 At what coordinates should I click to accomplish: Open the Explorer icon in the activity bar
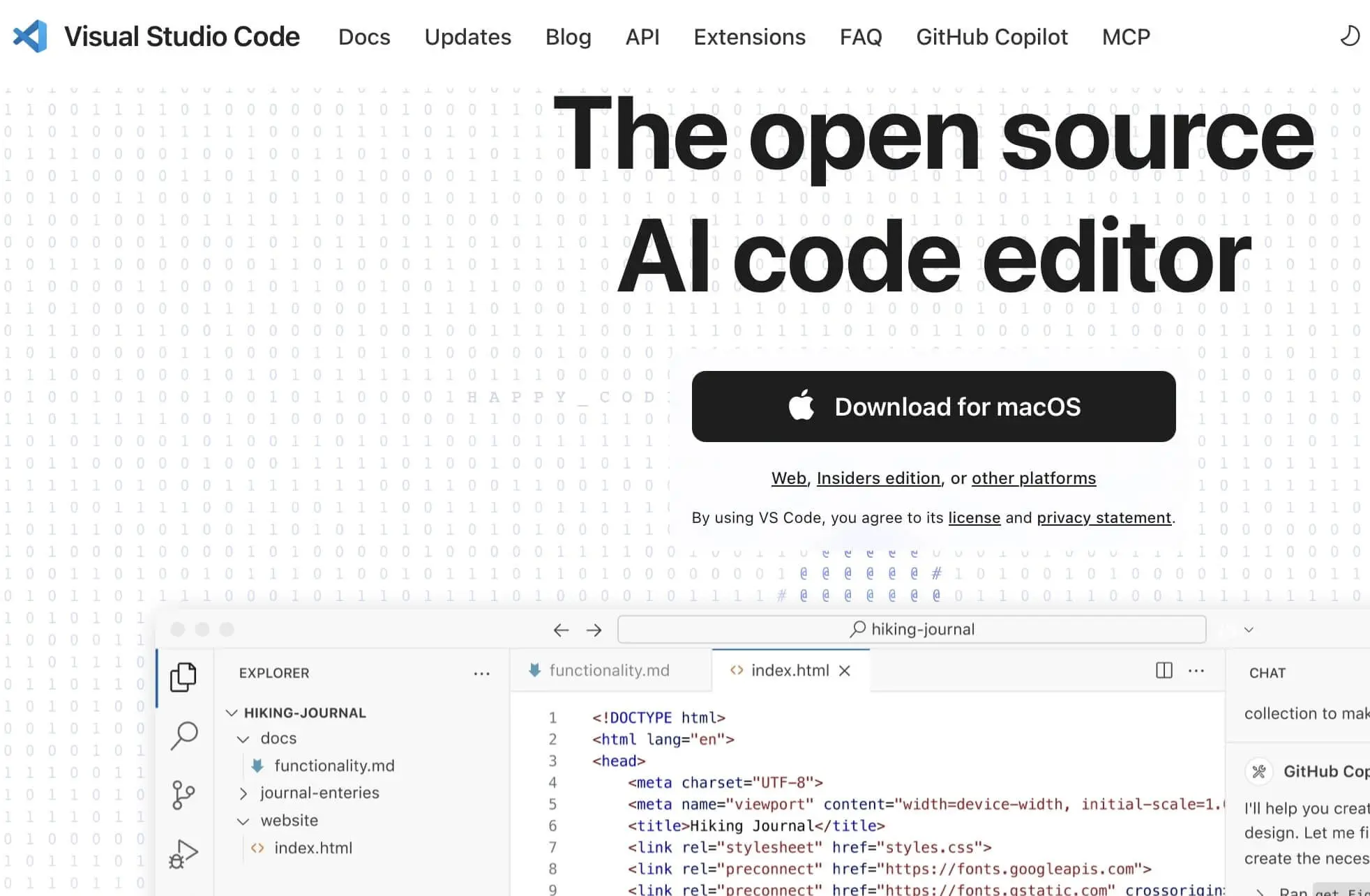point(183,676)
